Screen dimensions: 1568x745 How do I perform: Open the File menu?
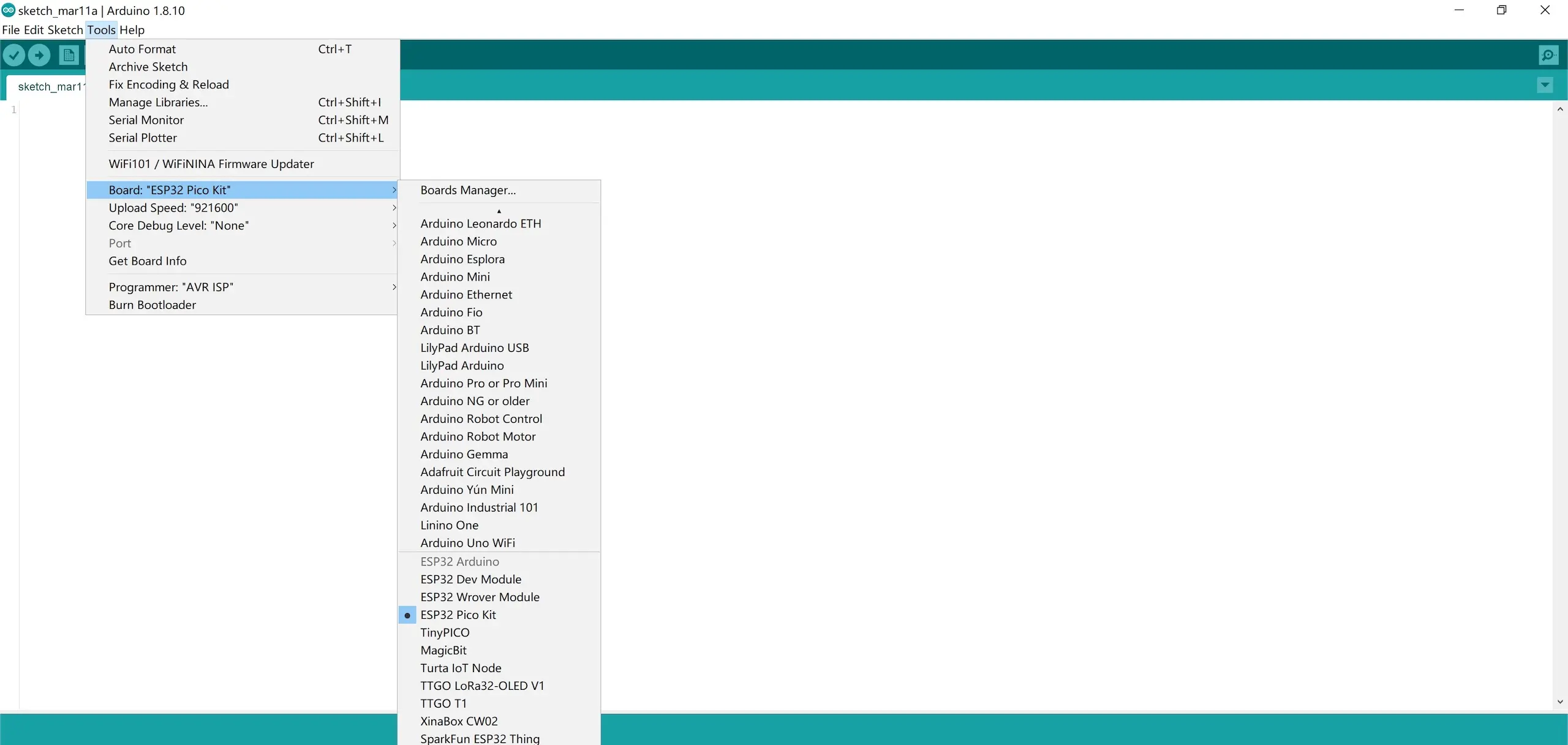[11, 30]
